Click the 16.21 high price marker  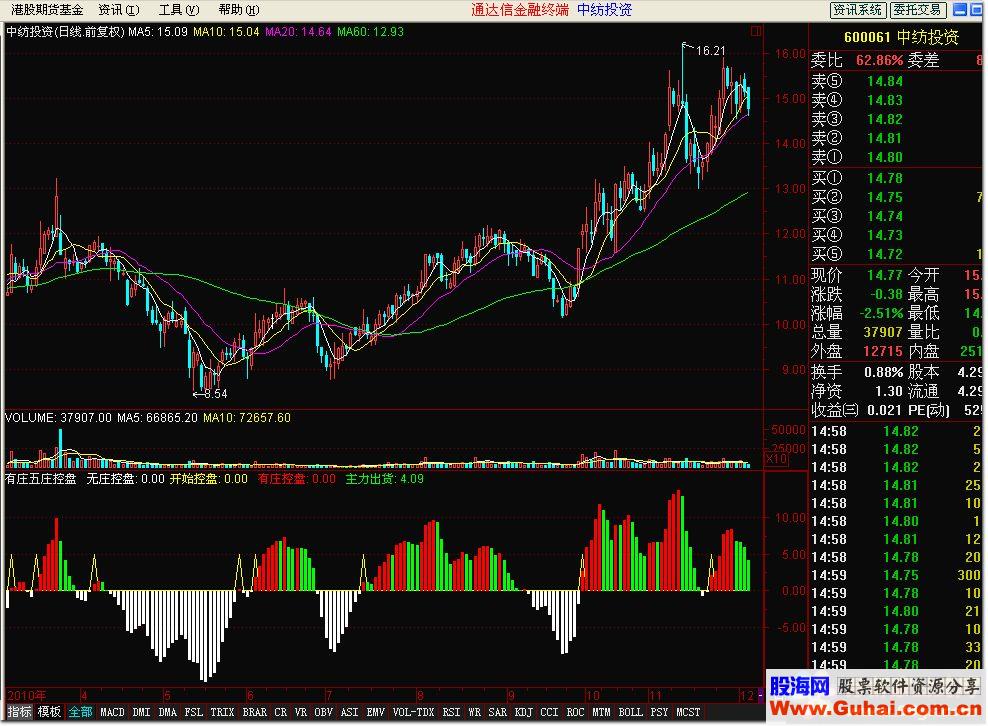pos(711,51)
